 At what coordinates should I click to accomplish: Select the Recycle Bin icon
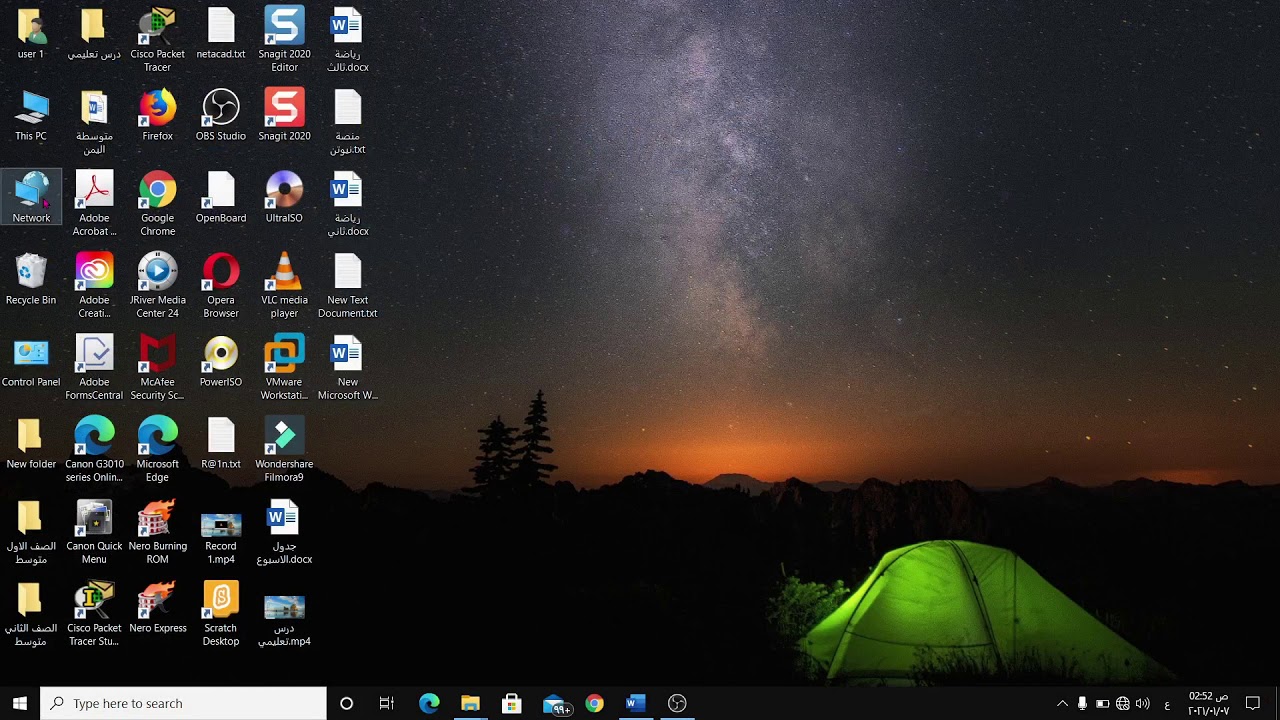click(31, 279)
